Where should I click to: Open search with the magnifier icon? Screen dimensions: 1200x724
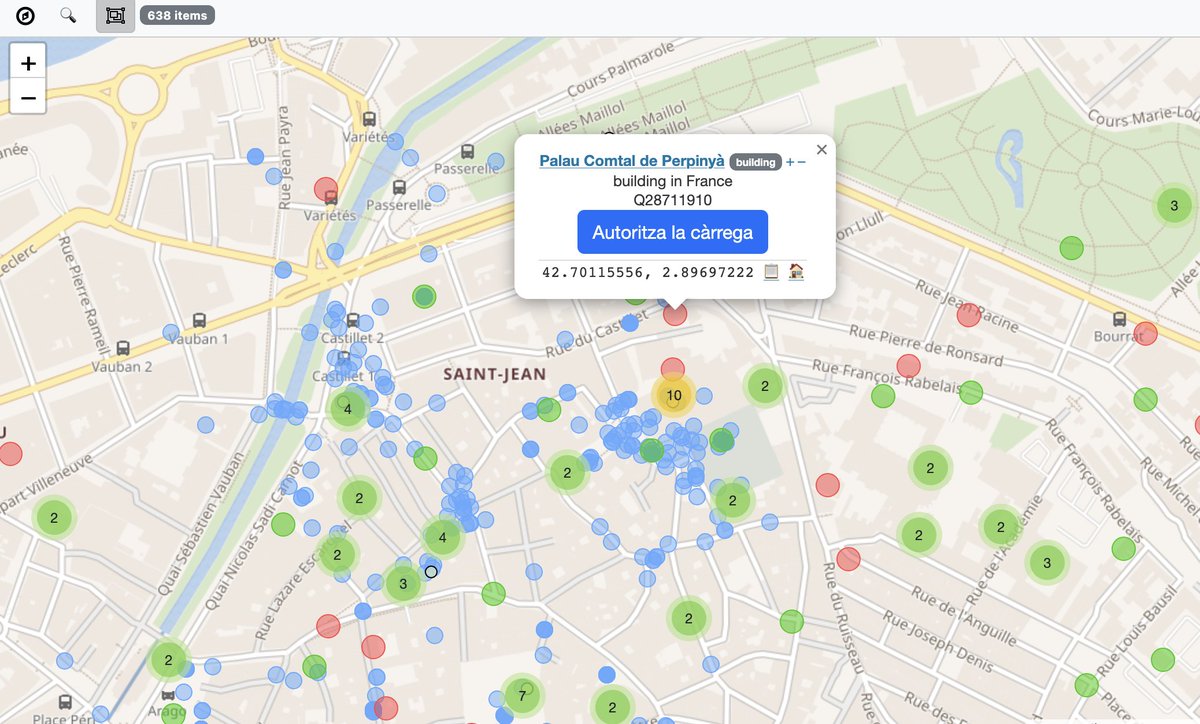pos(68,15)
